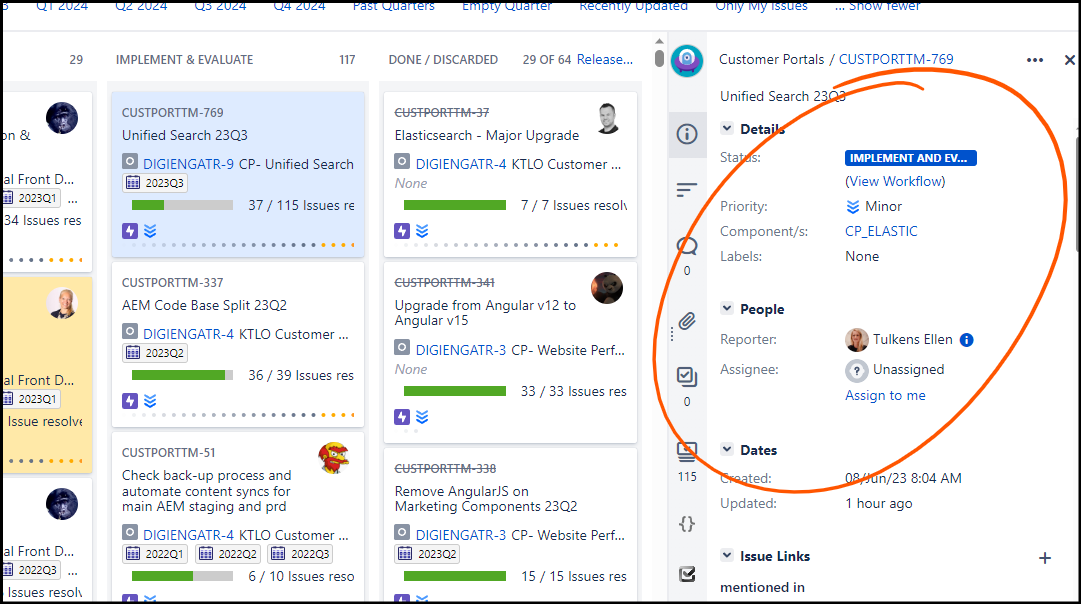The height and width of the screenshot is (604, 1081).
Task: Click Assign to me
Action: click(885, 395)
